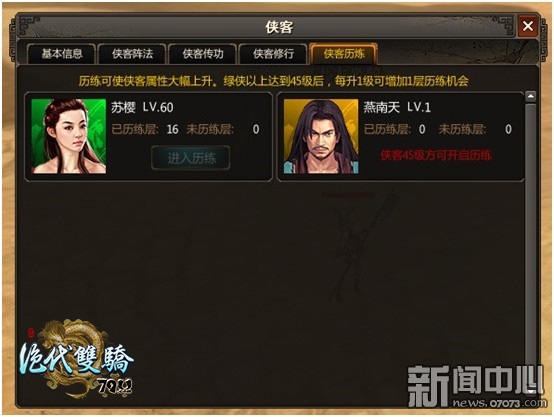Click 苏樱's 已历练层 value 16
This screenshot has height=417, width=554.
pos(172,129)
